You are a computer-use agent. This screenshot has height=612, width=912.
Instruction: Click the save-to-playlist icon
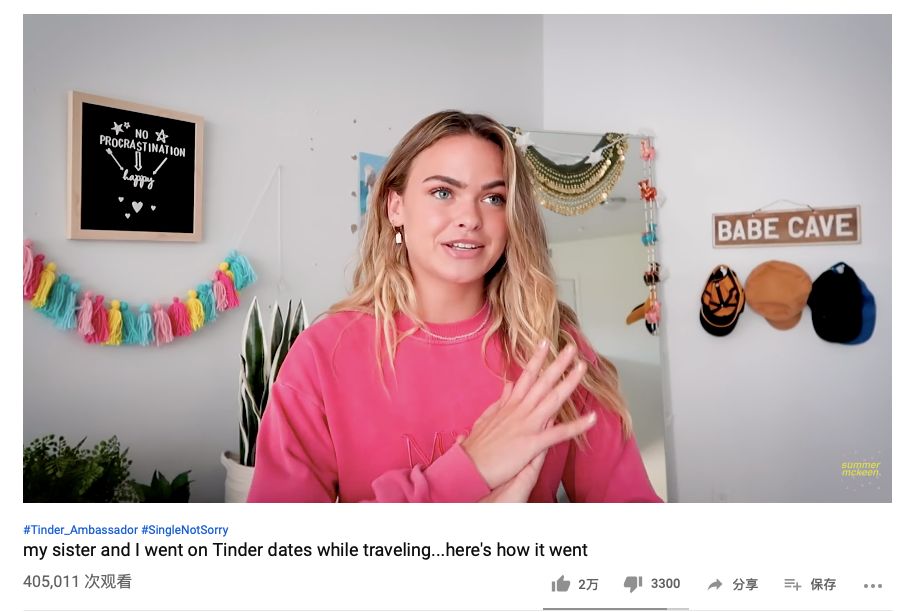(x=792, y=584)
